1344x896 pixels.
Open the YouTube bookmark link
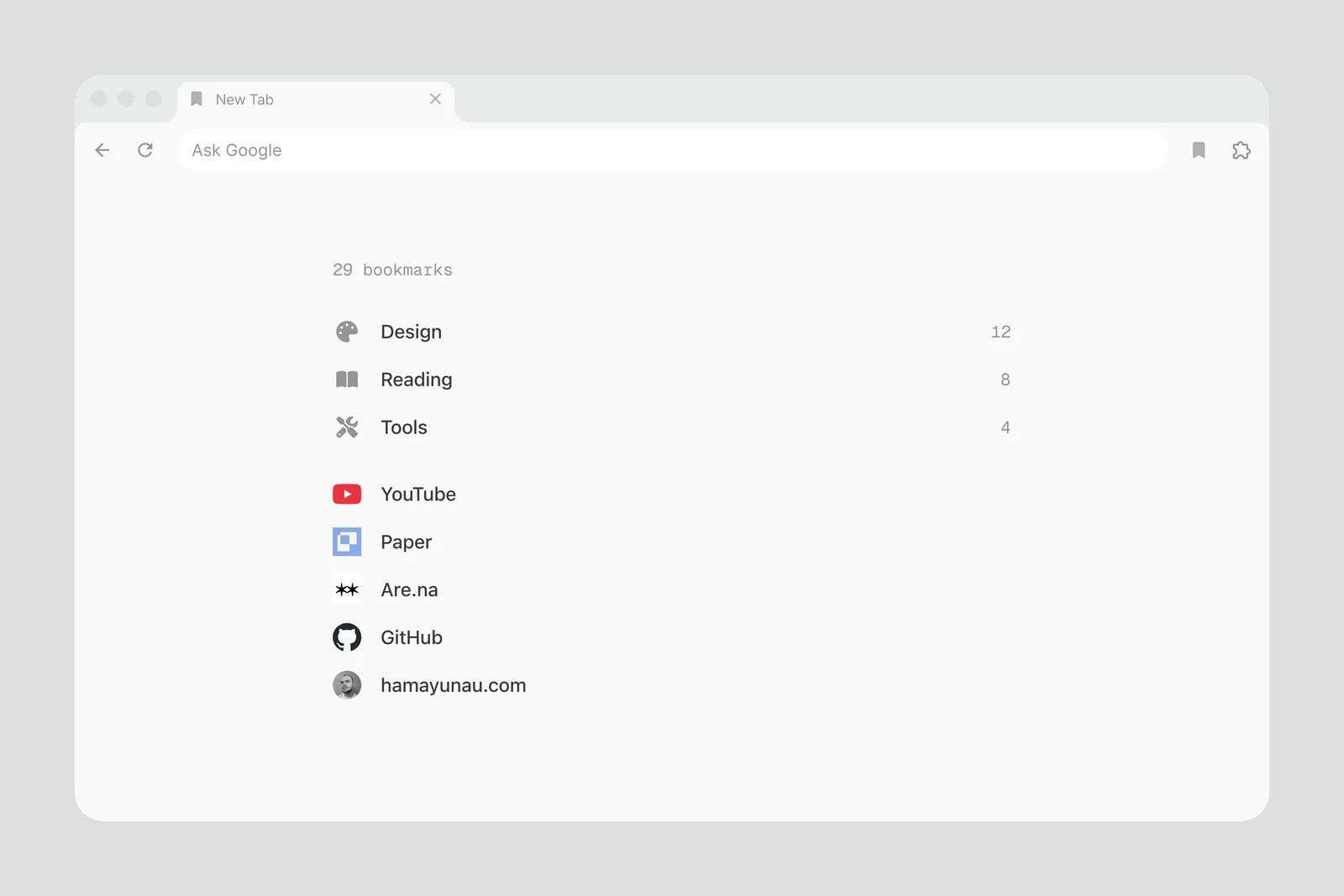[672, 495]
